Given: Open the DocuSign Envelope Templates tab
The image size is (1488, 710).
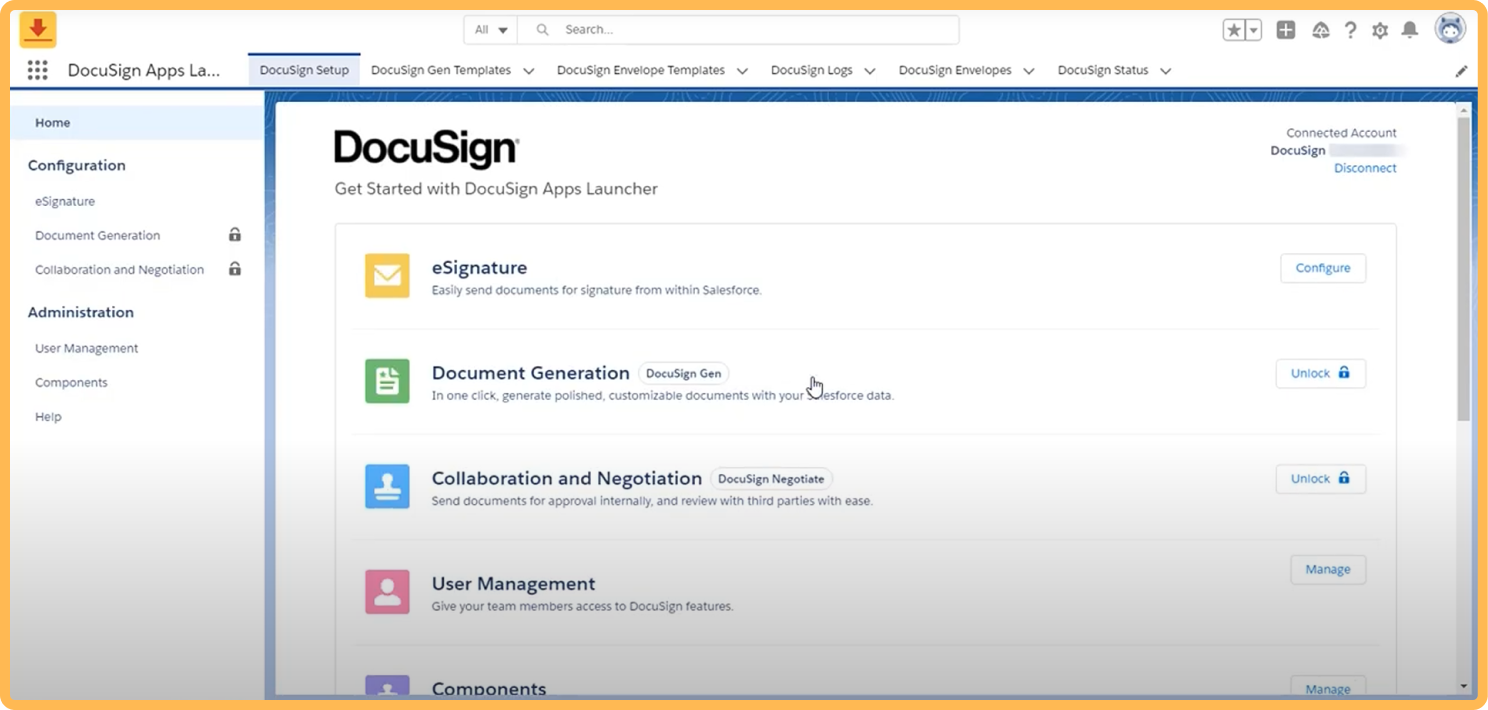Looking at the screenshot, I should 641,70.
